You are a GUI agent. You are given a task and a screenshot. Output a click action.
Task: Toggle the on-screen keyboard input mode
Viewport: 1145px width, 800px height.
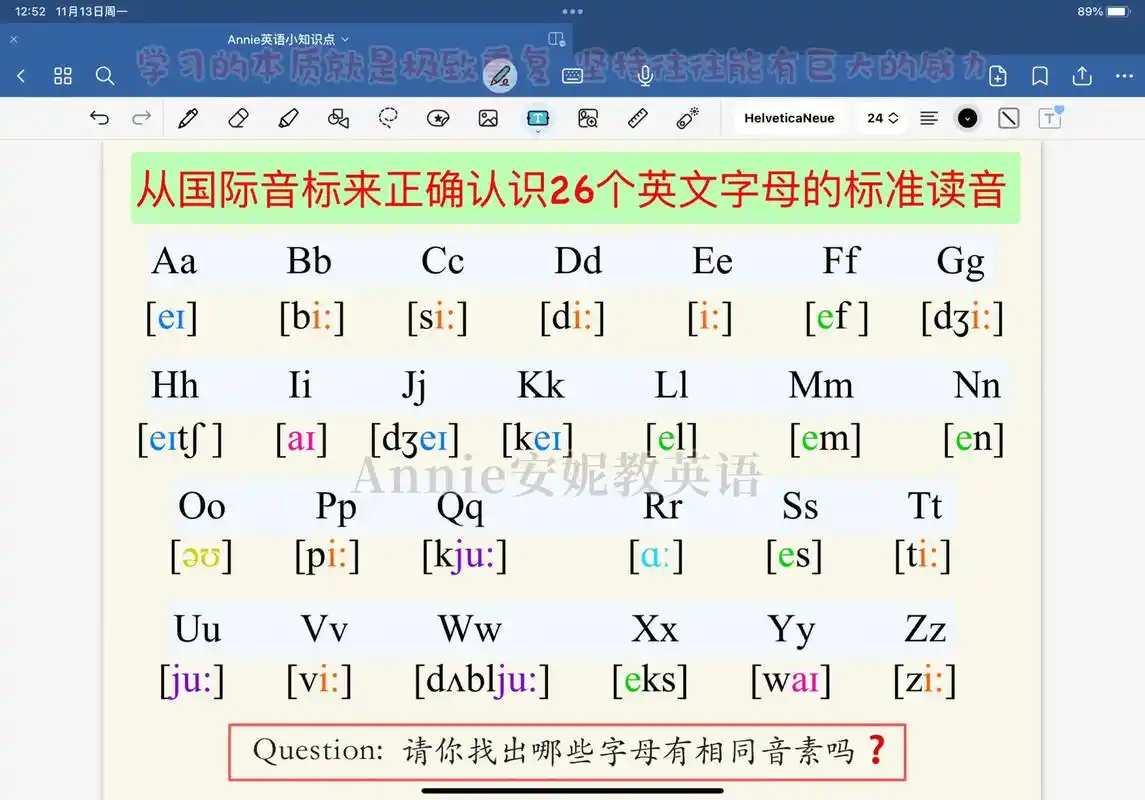pos(573,75)
